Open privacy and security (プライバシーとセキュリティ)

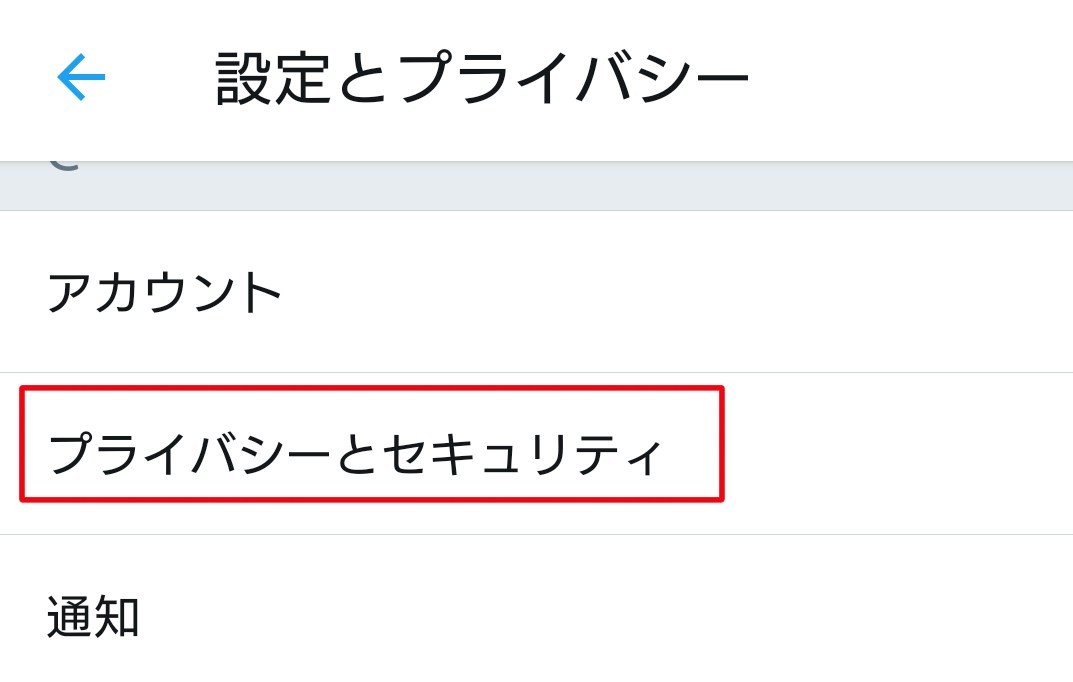click(356, 454)
